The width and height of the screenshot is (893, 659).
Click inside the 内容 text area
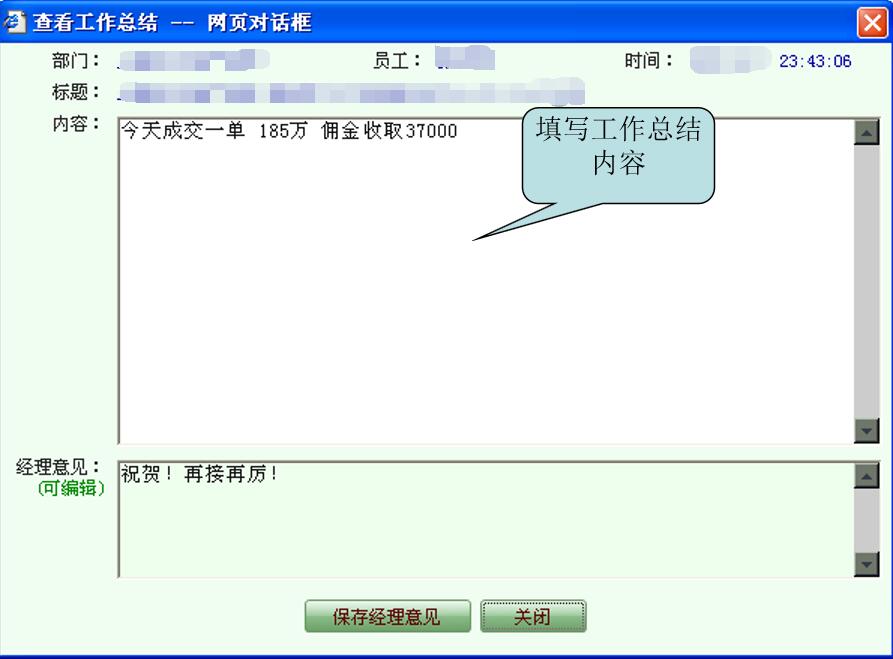486,281
